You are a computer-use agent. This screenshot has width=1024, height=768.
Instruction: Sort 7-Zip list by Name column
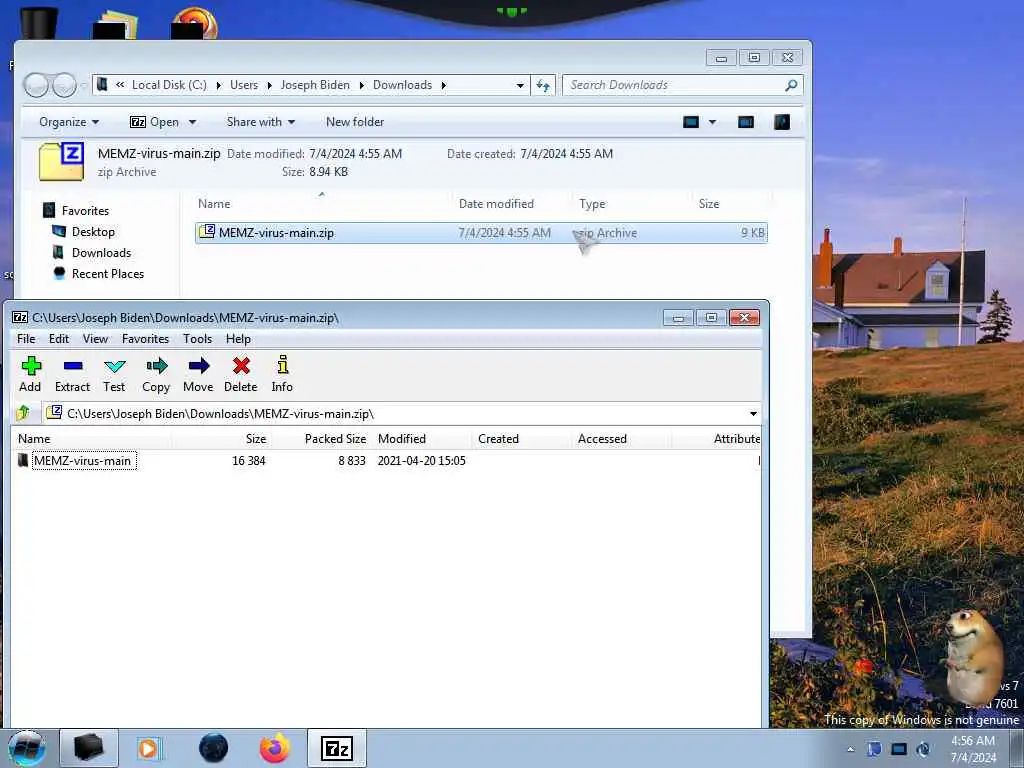tap(91, 439)
